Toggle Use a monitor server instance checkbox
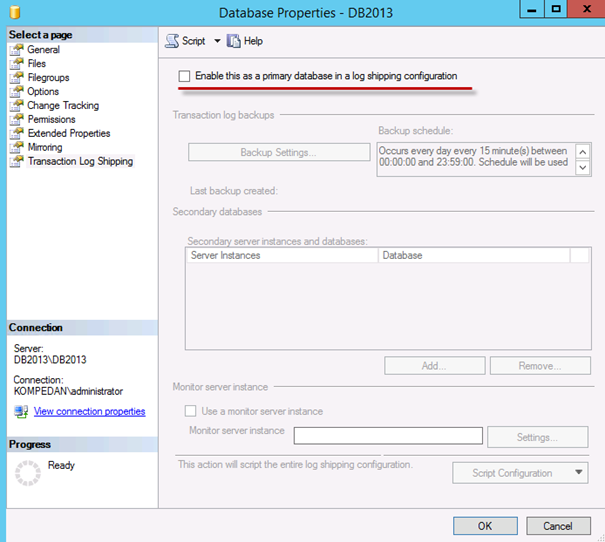This screenshot has width=605, height=542. click(190, 411)
